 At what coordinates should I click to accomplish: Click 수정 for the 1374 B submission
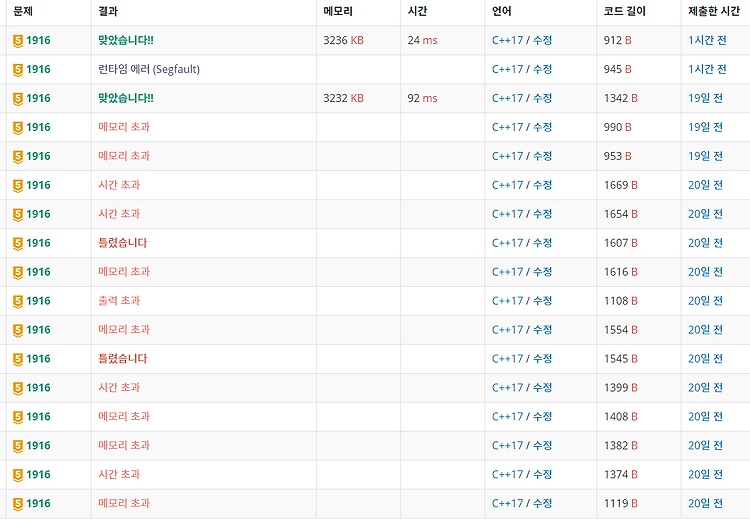pos(542,474)
